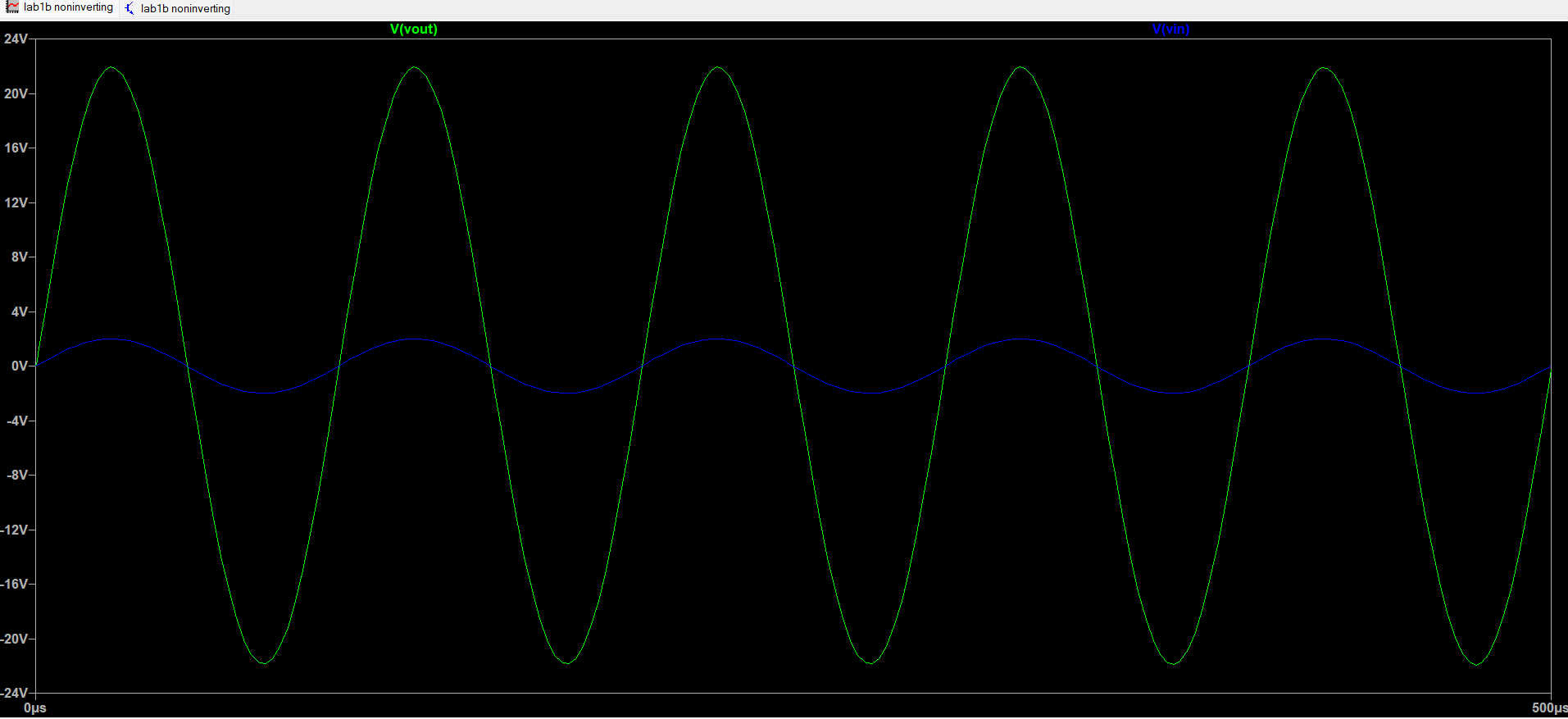Click the 8V vertical axis label

click(x=19, y=257)
